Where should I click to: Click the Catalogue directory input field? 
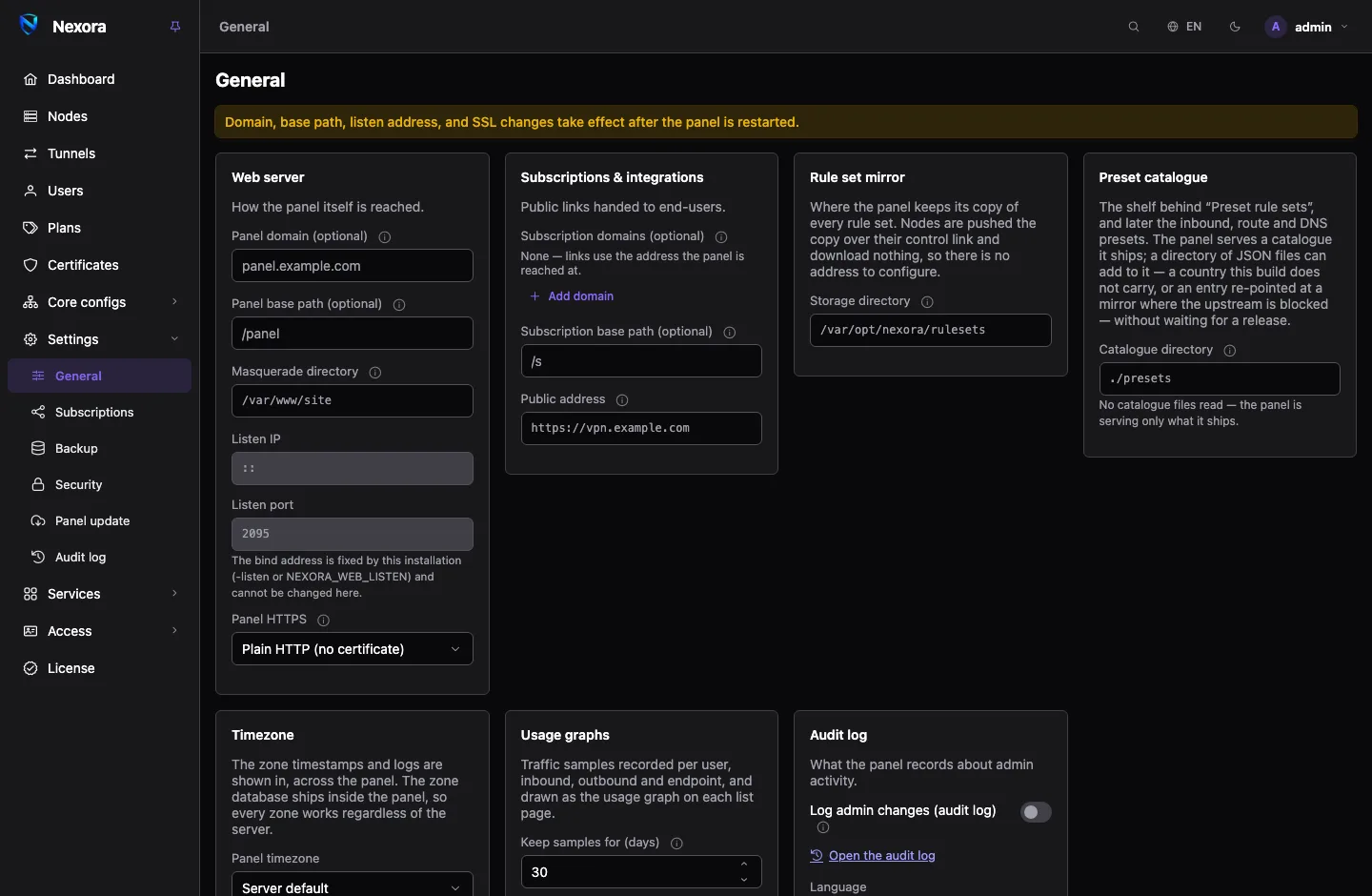pos(1220,379)
